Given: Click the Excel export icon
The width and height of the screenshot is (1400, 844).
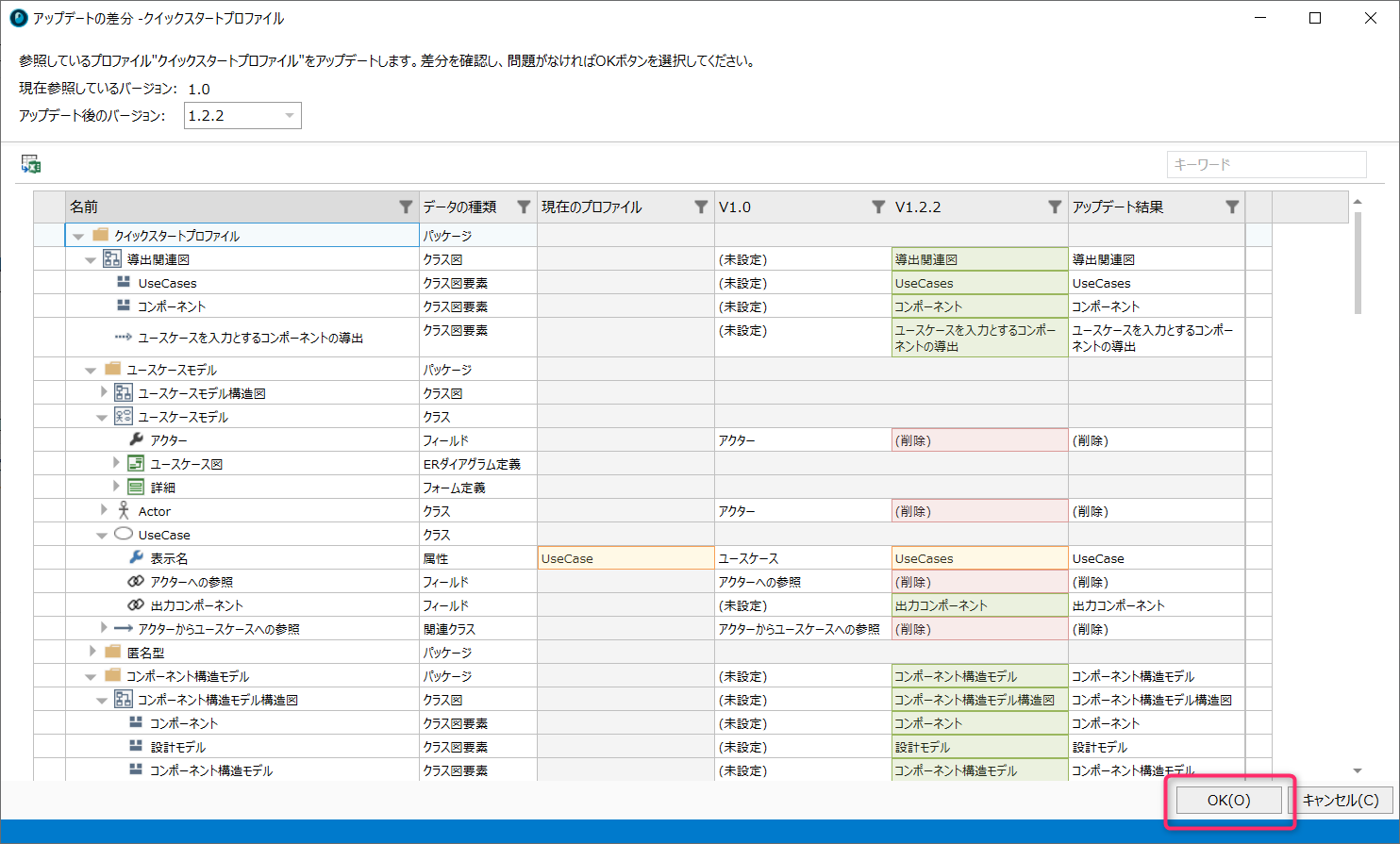Looking at the screenshot, I should pos(31,165).
